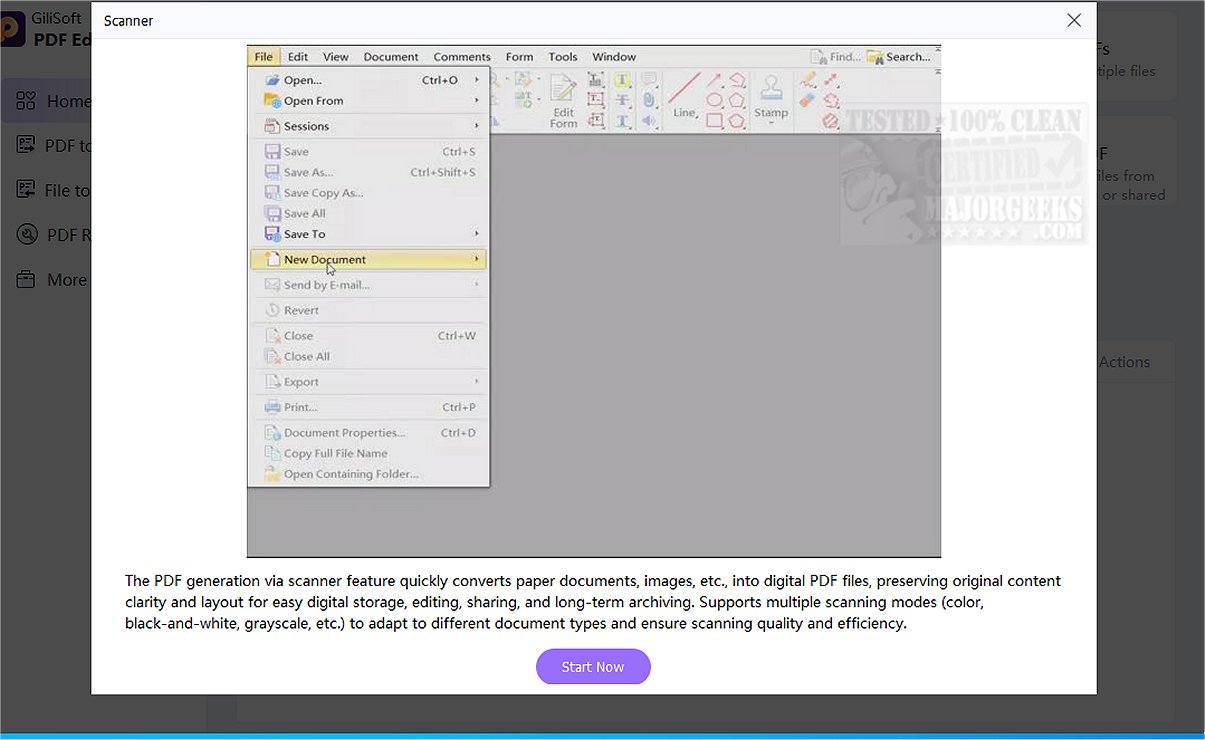Select the rectangle shape tool
The width and height of the screenshot is (1205, 740).
pos(714,121)
